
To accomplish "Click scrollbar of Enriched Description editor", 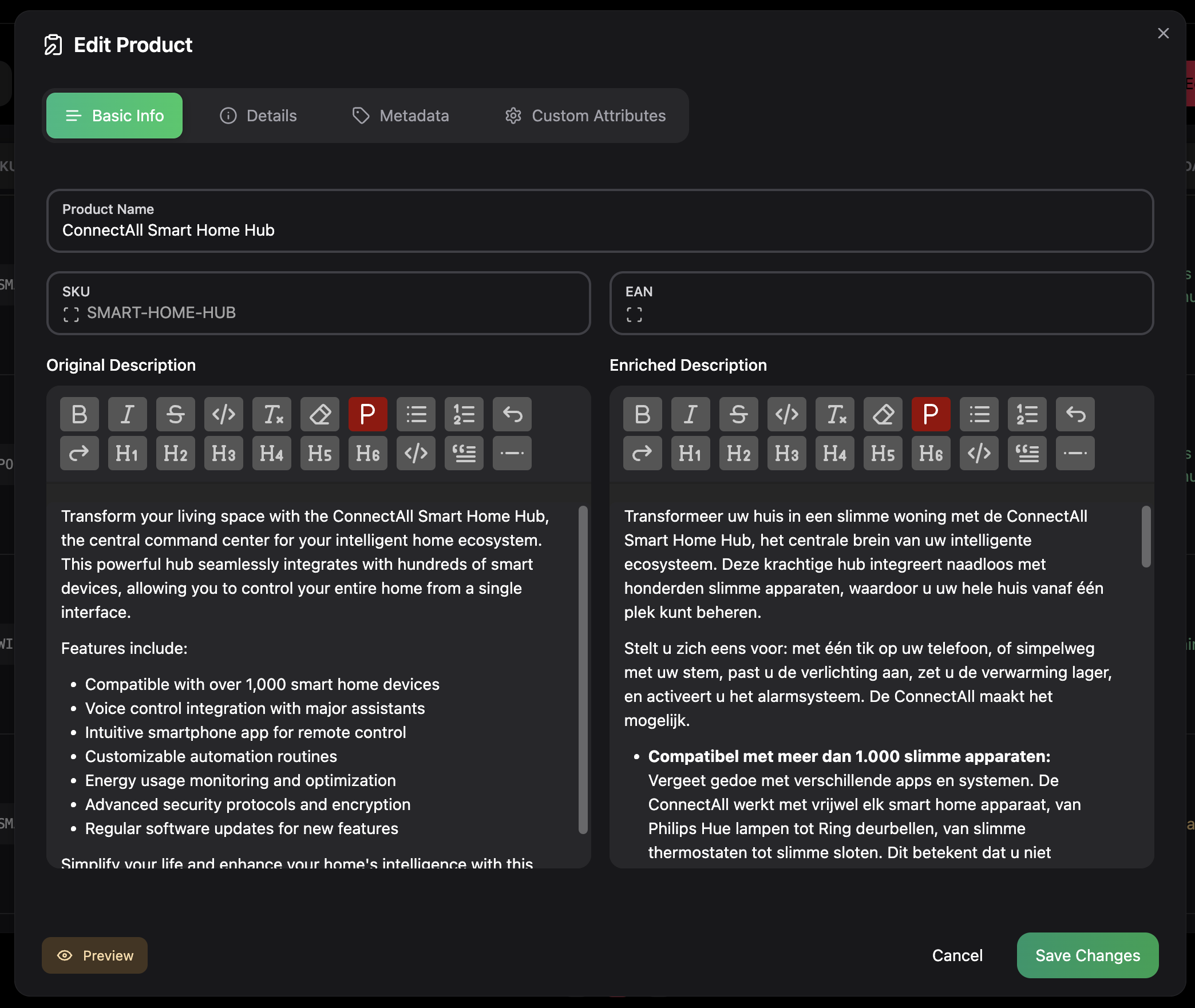I will point(1146,537).
